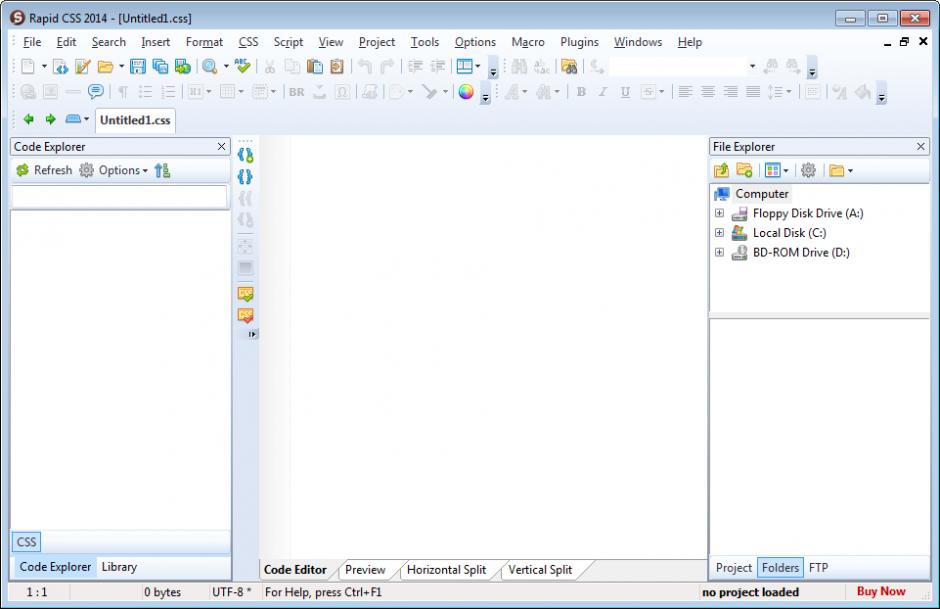Click inside the quick search toolbar field
Viewport: 940px width, 609px height.
[x=677, y=66]
